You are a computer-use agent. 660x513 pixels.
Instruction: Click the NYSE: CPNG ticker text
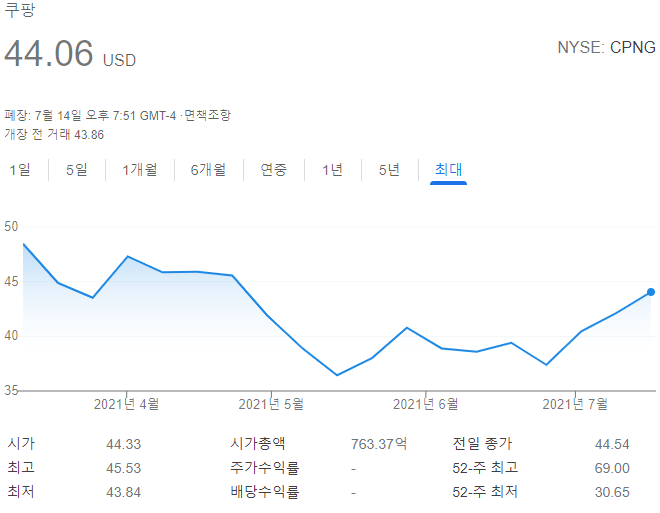click(607, 48)
